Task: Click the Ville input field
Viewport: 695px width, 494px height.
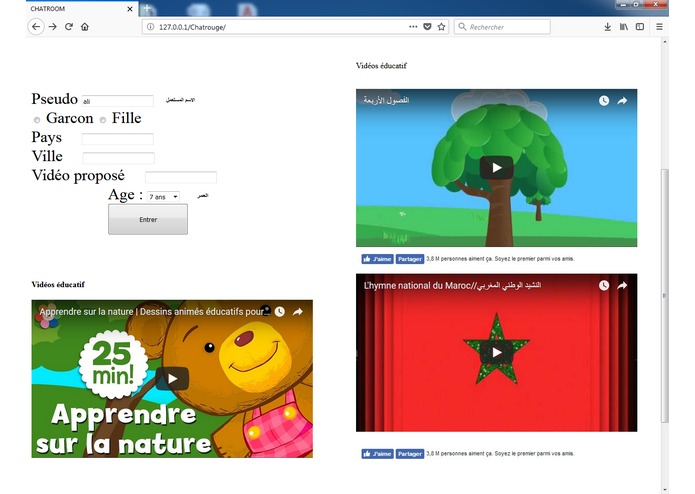Action: tap(118, 158)
